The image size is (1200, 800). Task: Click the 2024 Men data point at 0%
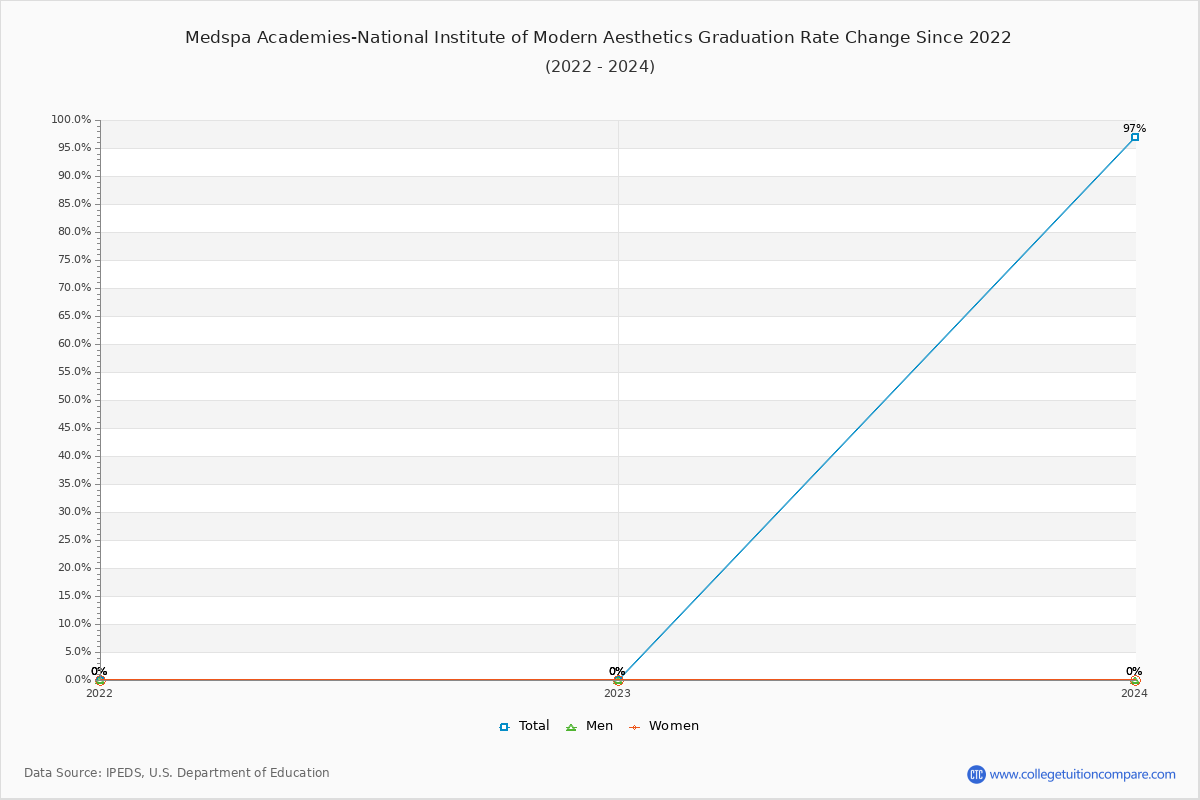click(1135, 680)
